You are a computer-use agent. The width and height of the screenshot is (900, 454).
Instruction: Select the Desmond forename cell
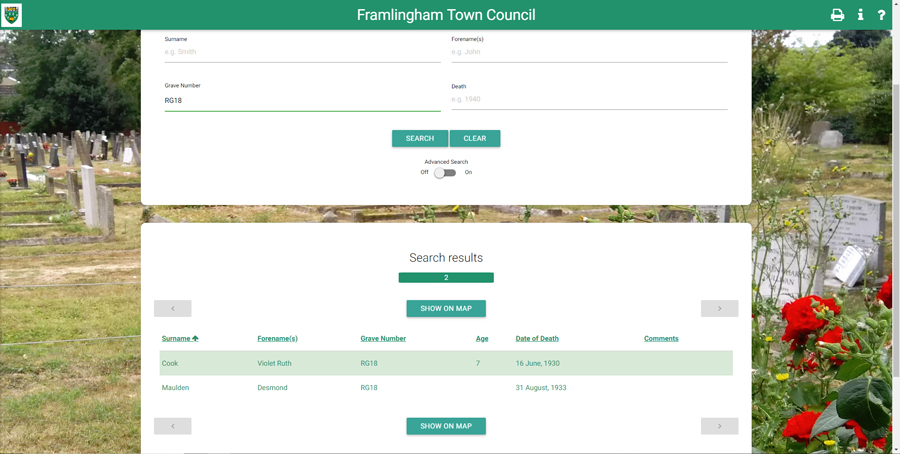point(272,387)
